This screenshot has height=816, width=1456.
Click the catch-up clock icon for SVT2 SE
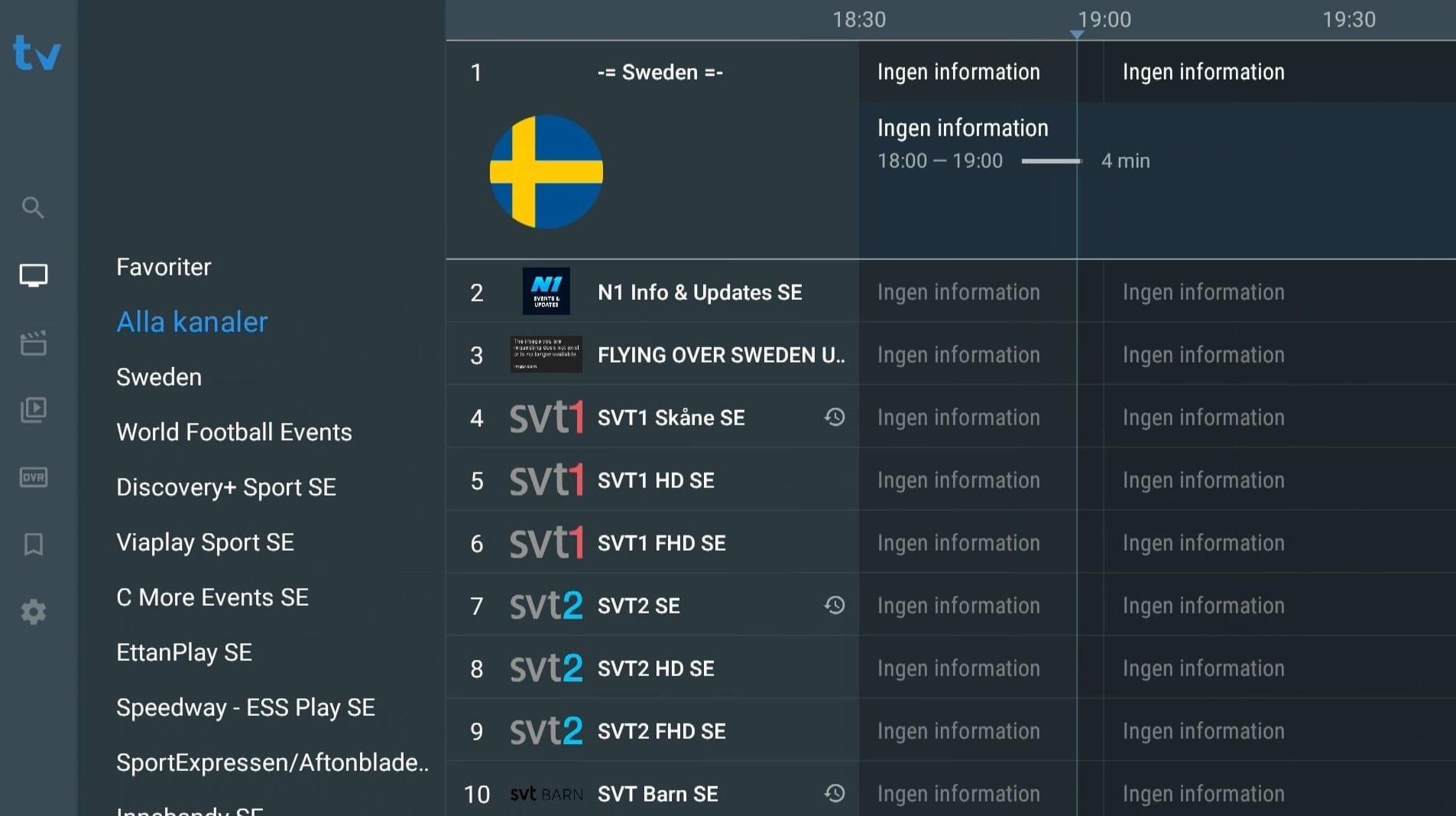pos(835,605)
